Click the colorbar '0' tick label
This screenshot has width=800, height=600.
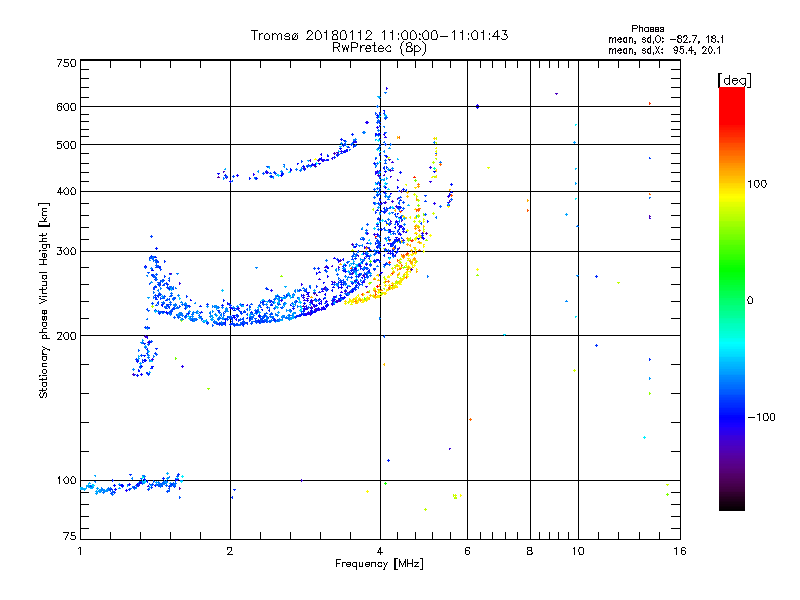coord(750,300)
